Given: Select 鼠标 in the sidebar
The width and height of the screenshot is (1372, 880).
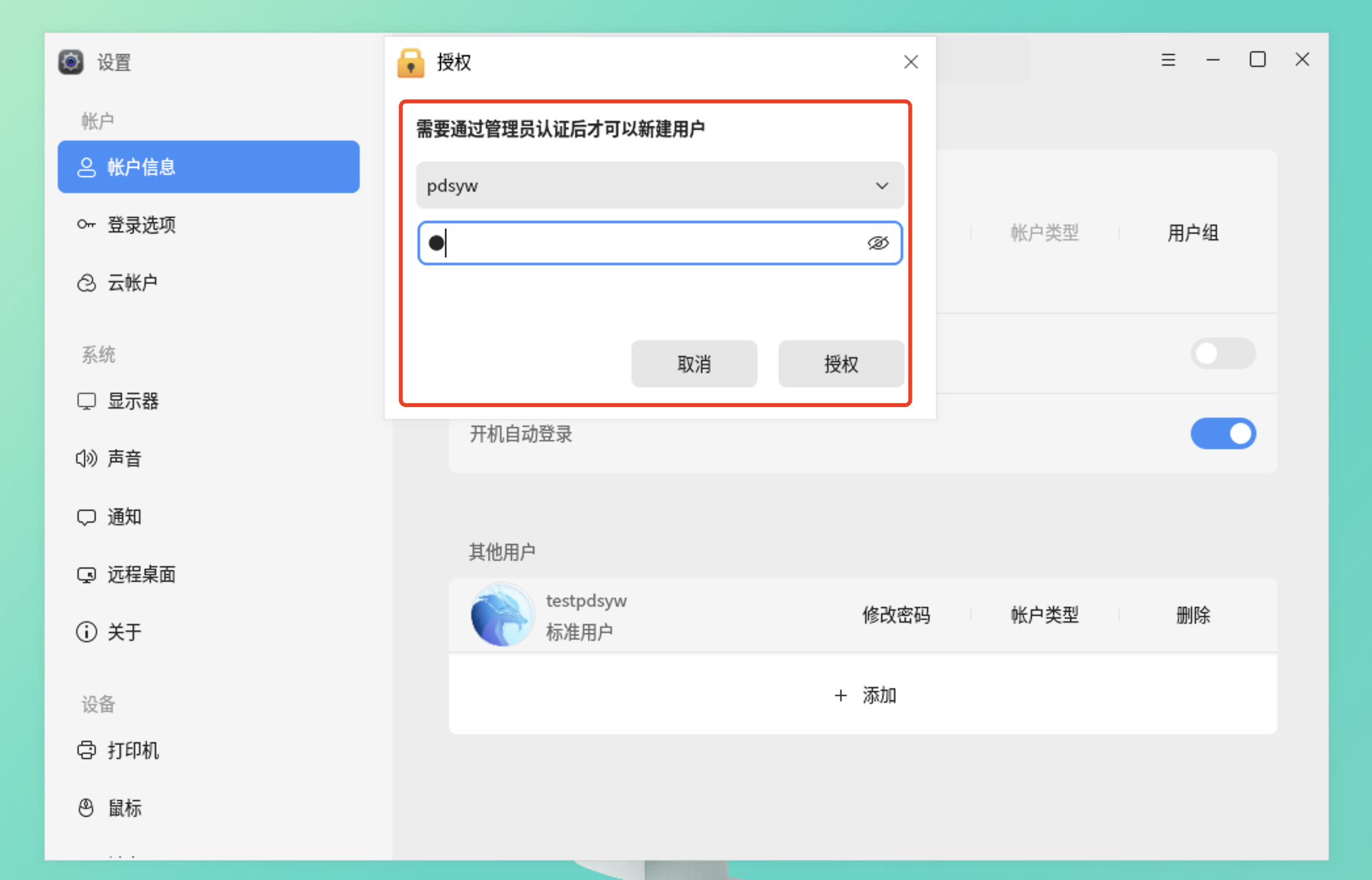Looking at the screenshot, I should click(x=125, y=808).
